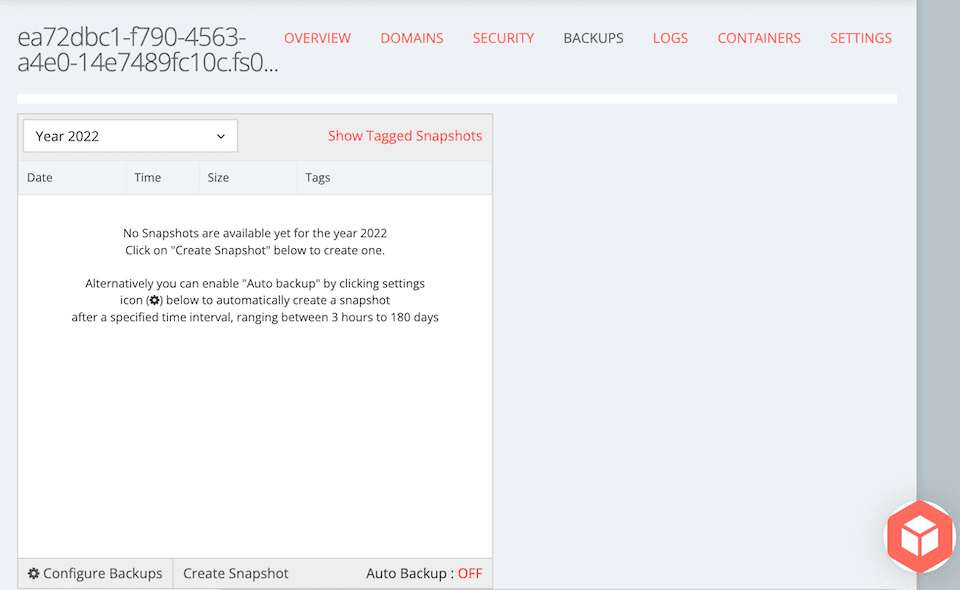Viewport: 960px width, 590px height.
Task: Open the DOMAINS section
Action: tap(411, 38)
